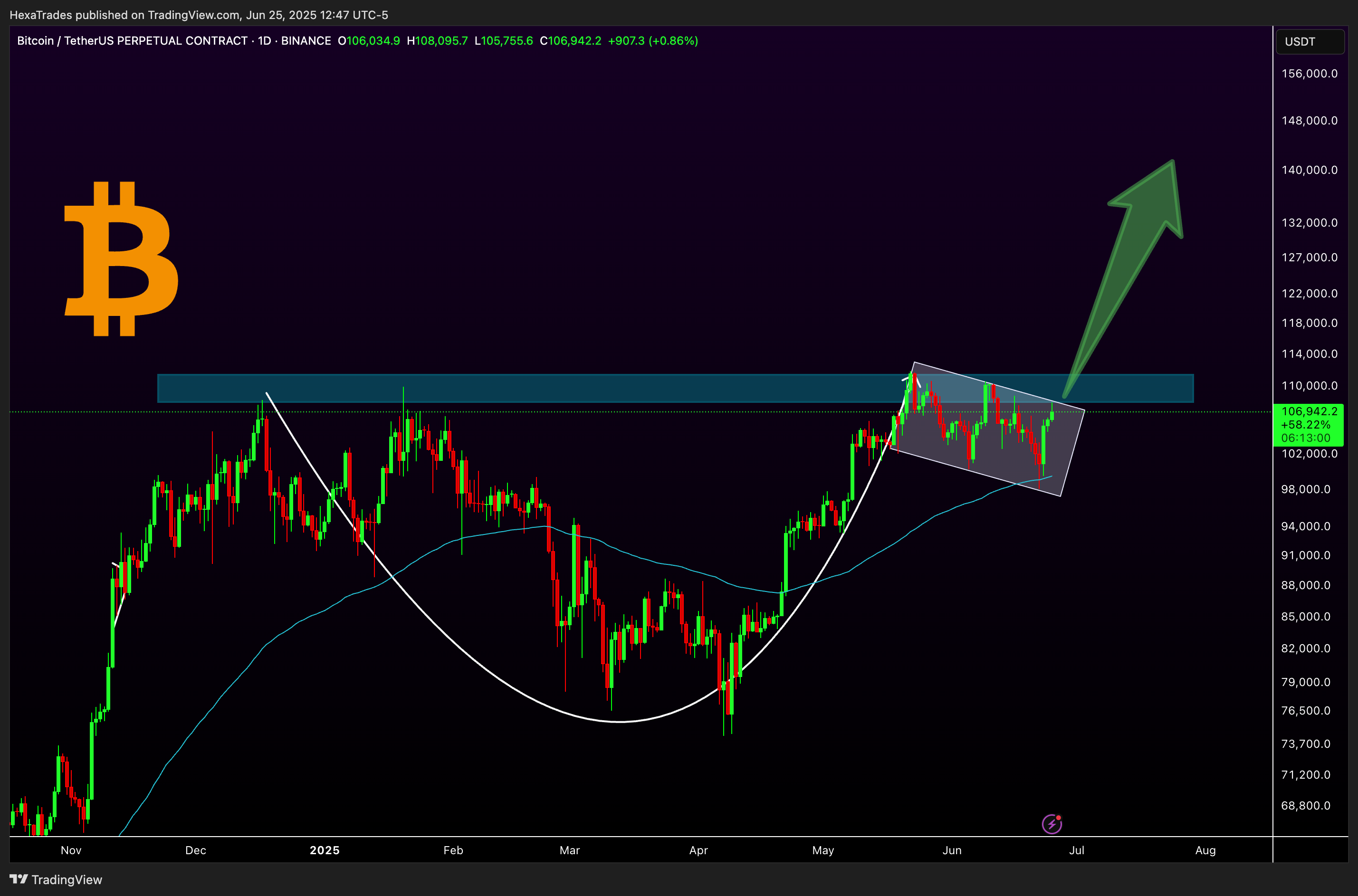Click the Bitcoin / TetherUS PERPETUAL CONTRACT title
1358x896 pixels.
(x=132, y=40)
